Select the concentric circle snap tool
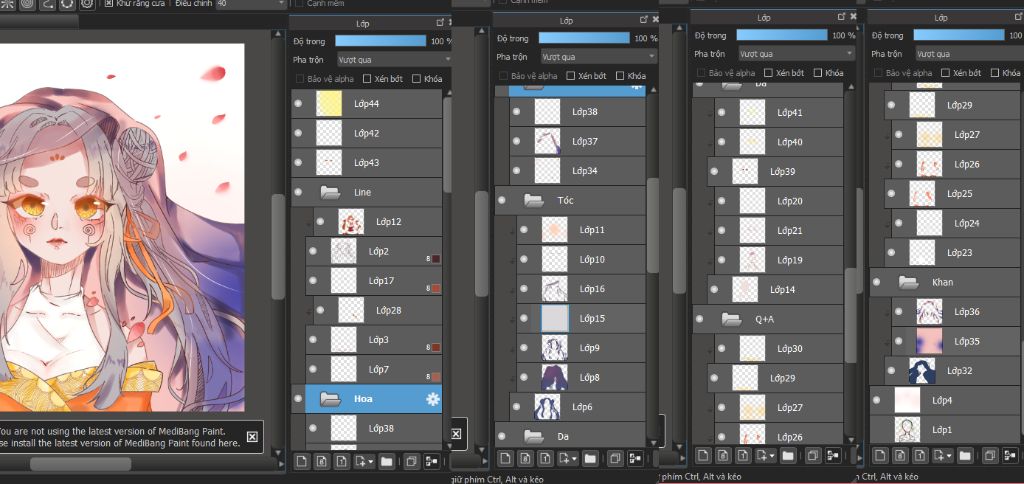Image resolution: width=1024 pixels, height=484 pixels. 27,3
